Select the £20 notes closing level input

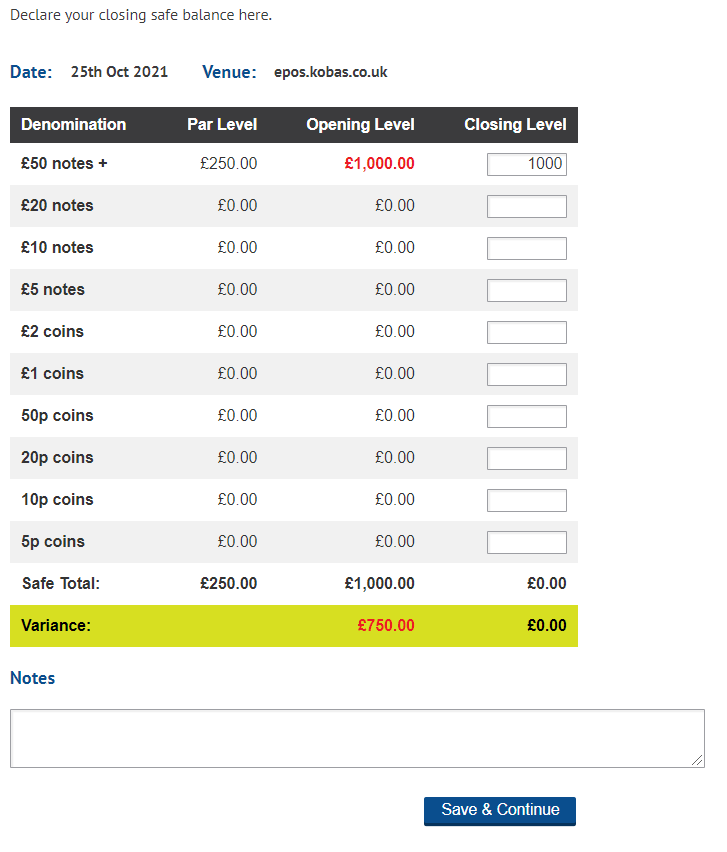[x=526, y=206]
